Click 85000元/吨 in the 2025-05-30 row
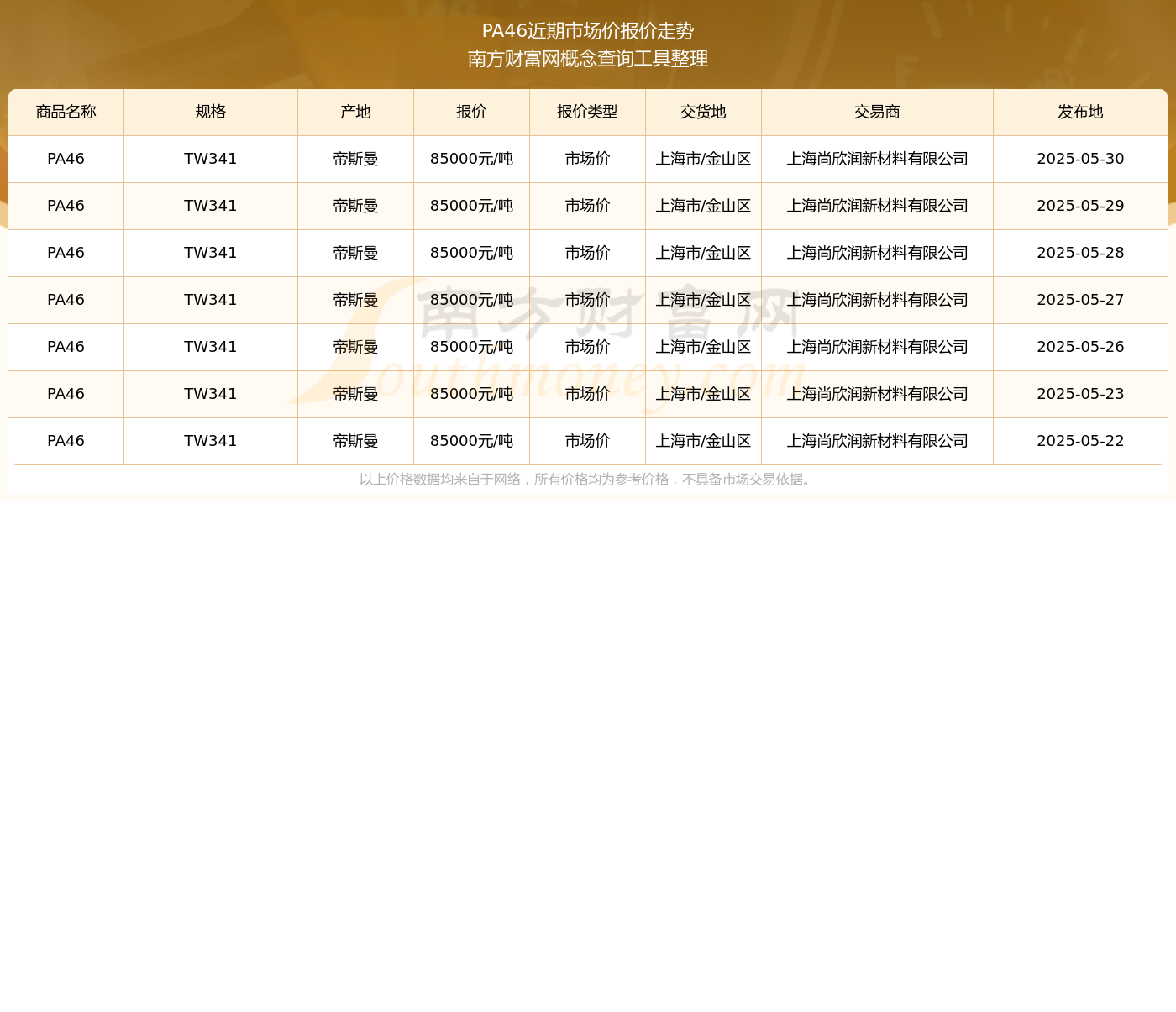The image size is (1176, 1012). point(471,159)
